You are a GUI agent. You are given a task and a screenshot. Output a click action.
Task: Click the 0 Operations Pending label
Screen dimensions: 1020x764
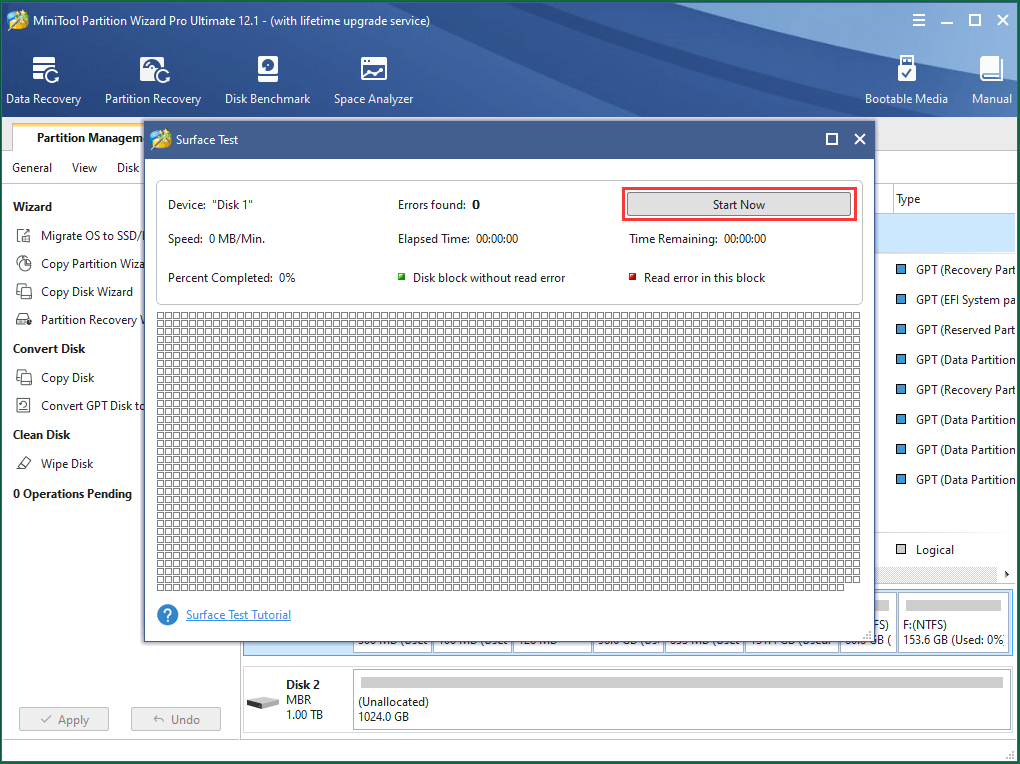72,494
